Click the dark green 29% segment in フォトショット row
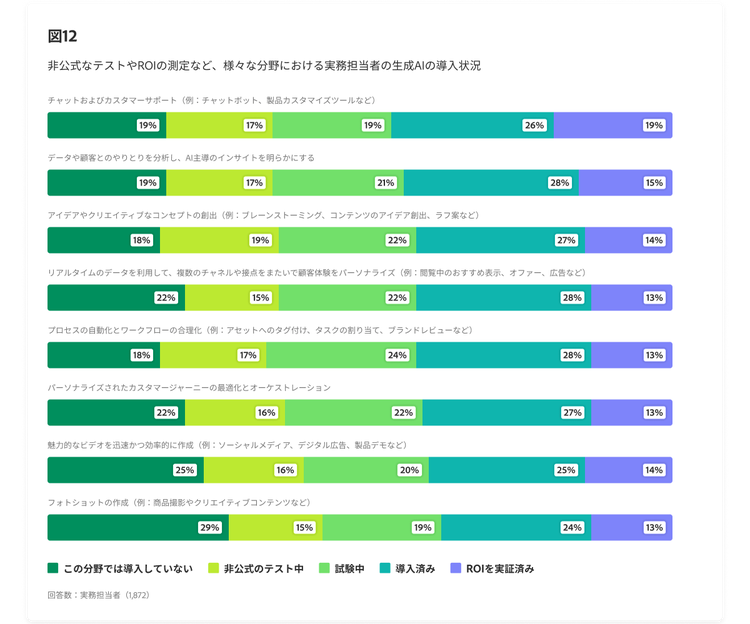The height and width of the screenshot is (624, 750). 138,527
